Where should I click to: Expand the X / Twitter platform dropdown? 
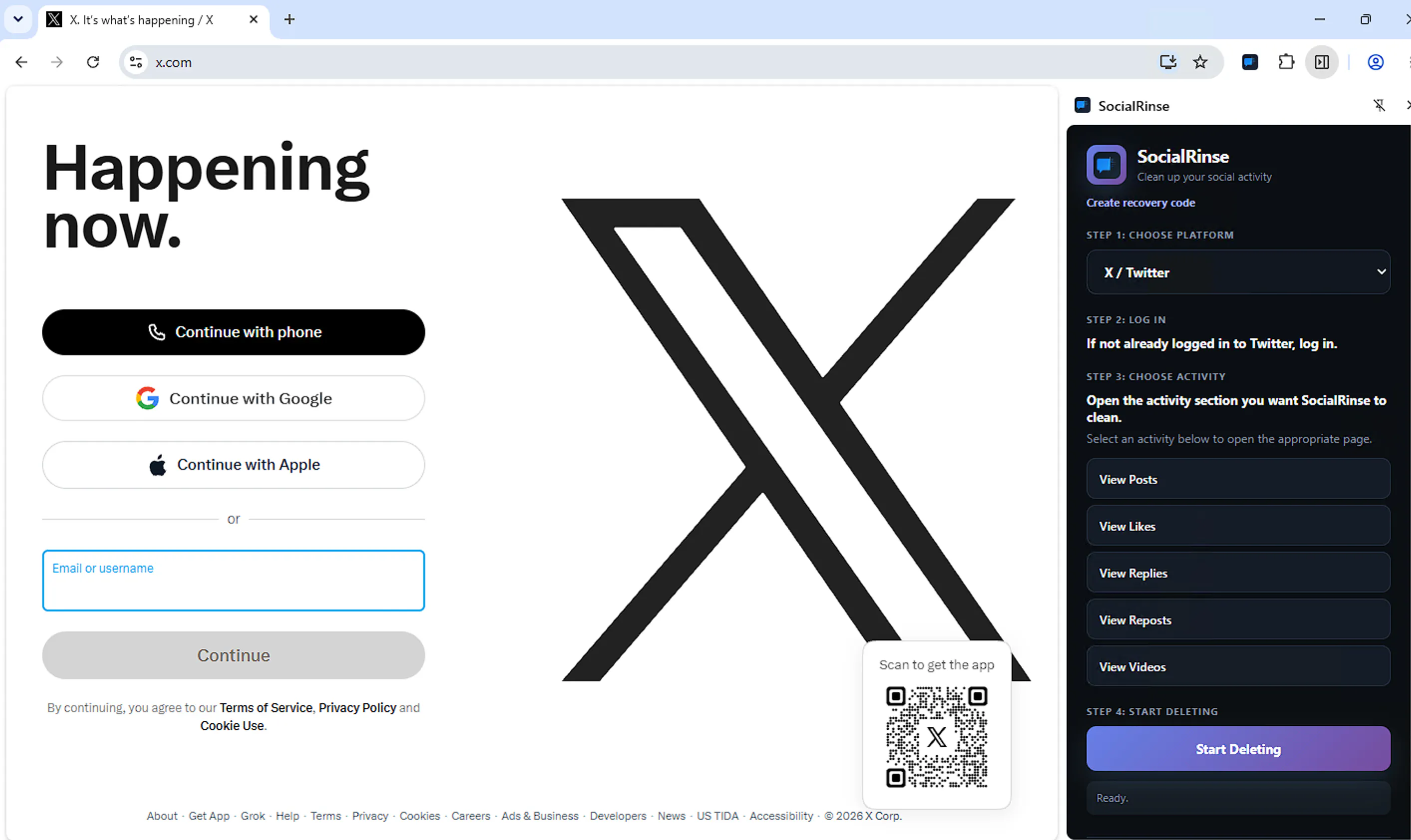[1238, 272]
